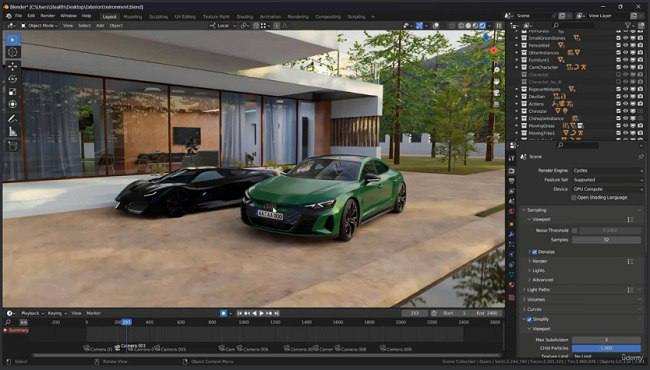Select the Add Cube tool
This screenshot has width=650, height=370.
coord(12,146)
